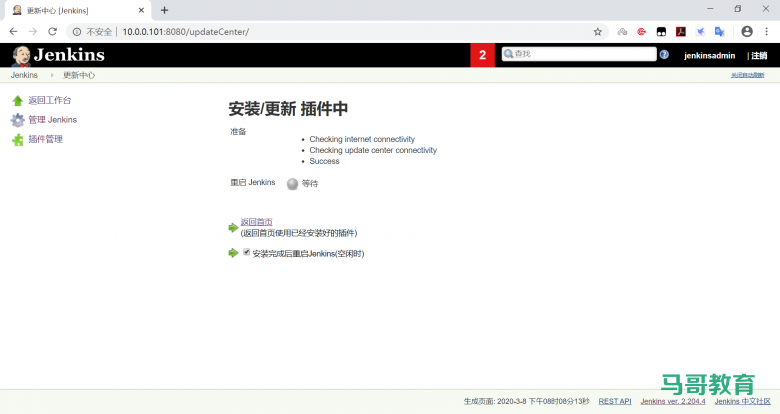This screenshot has width=780, height=414.
Task: Click the red circular extension icon
Action: click(x=642, y=32)
